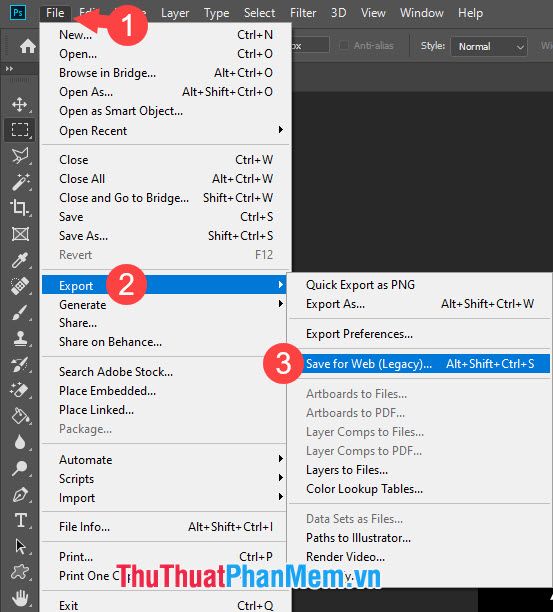Click the Photoshop Ps logo icon
The image size is (553, 612).
pyautogui.click(x=18, y=12)
